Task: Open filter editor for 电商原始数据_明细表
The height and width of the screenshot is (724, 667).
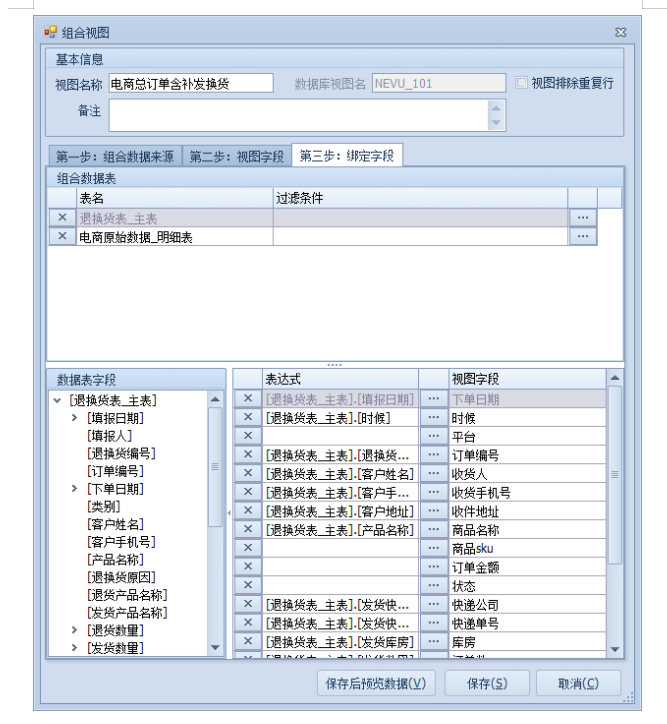Action: [582, 236]
